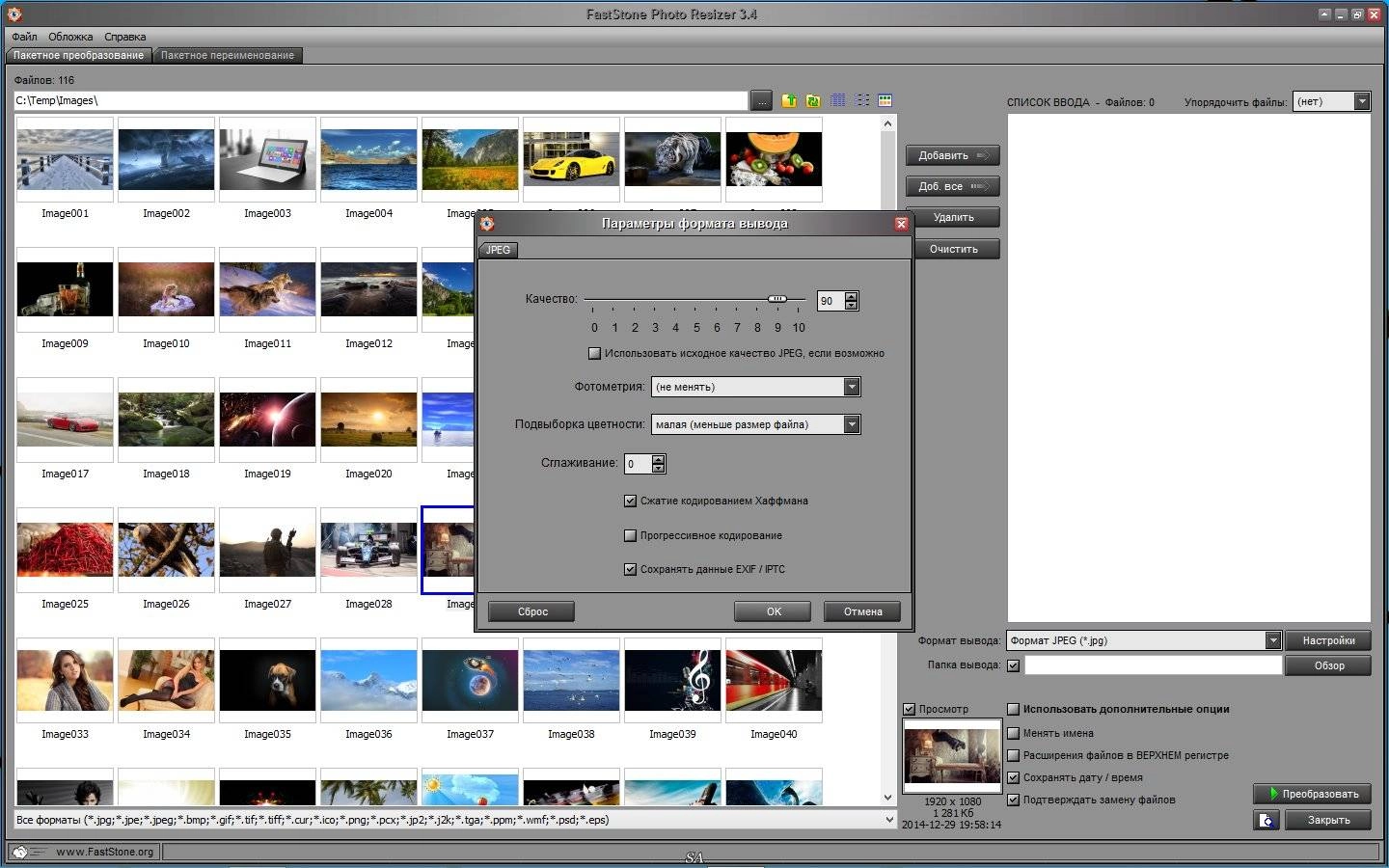Click the Преобразовать convert button

(1312, 794)
